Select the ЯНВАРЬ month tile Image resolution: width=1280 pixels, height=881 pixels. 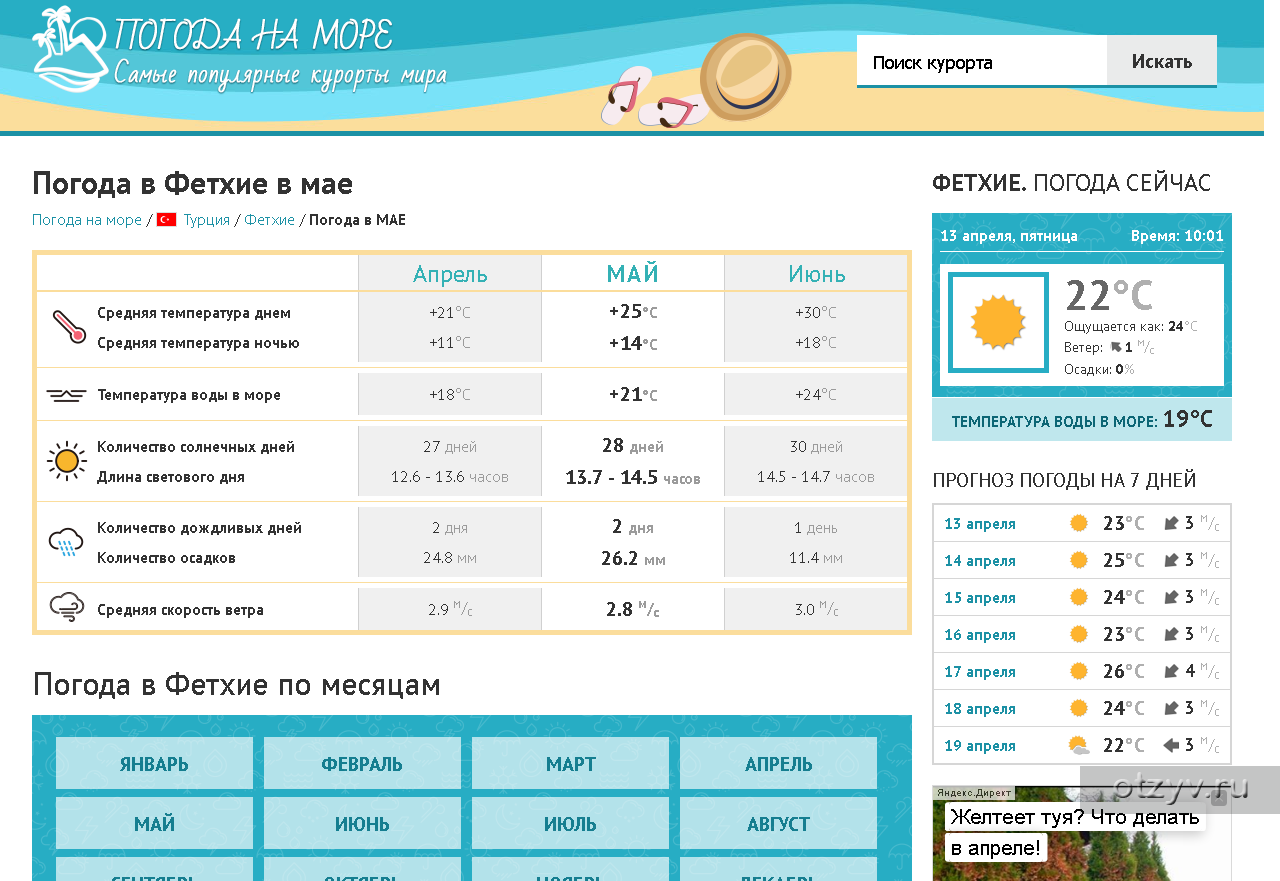(x=154, y=764)
